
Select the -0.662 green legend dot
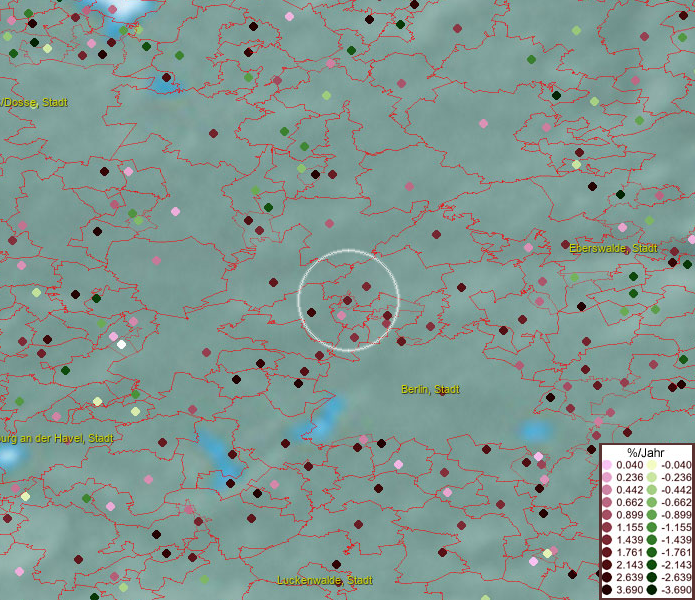[x=652, y=503]
